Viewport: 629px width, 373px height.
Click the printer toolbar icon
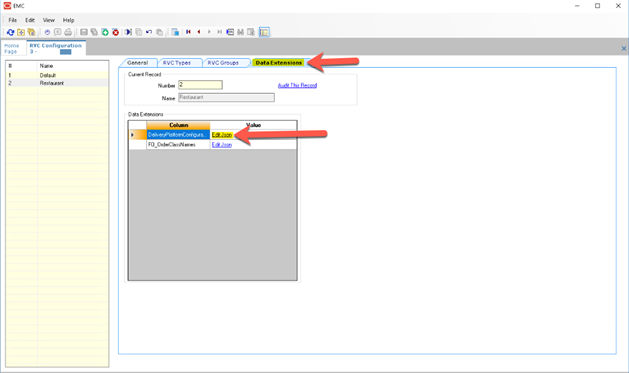pyautogui.click(x=68, y=32)
